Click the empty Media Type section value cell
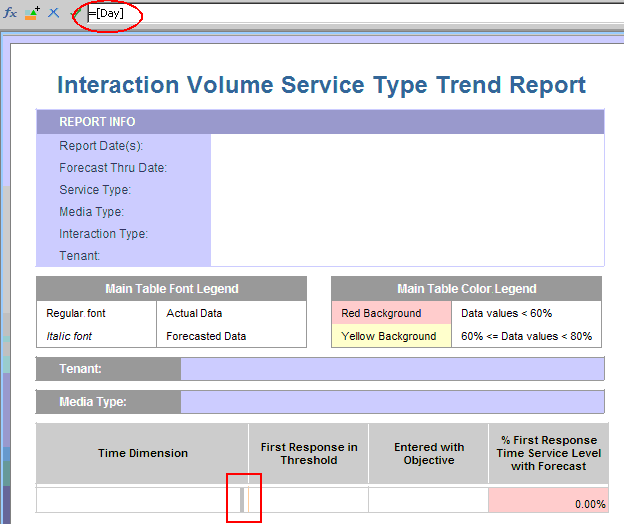 coord(392,402)
